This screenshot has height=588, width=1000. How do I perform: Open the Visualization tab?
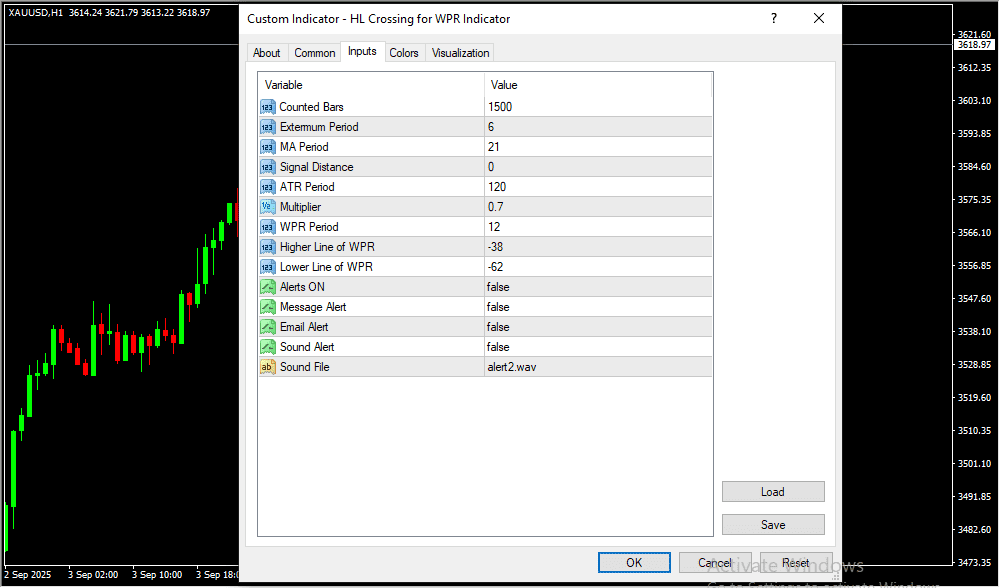[460, 53]
